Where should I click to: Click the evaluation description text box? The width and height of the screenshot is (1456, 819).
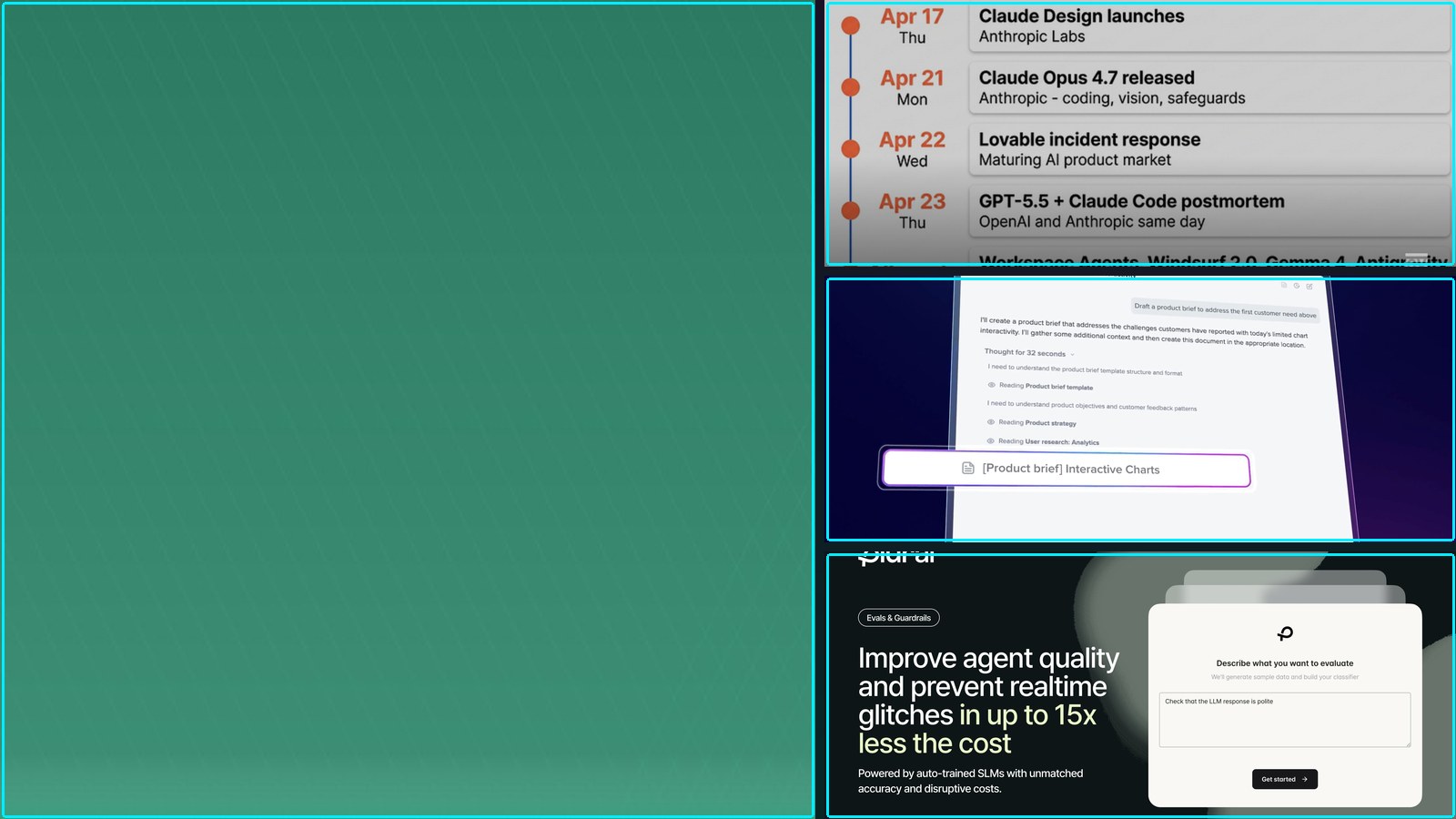tap(1285, 720)
